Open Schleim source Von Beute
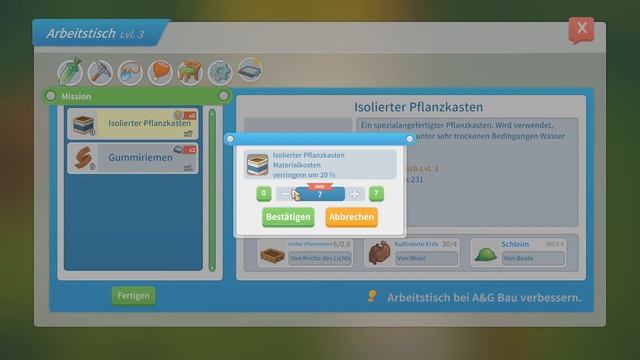This screenshot has height=360, width=640. 533,258
